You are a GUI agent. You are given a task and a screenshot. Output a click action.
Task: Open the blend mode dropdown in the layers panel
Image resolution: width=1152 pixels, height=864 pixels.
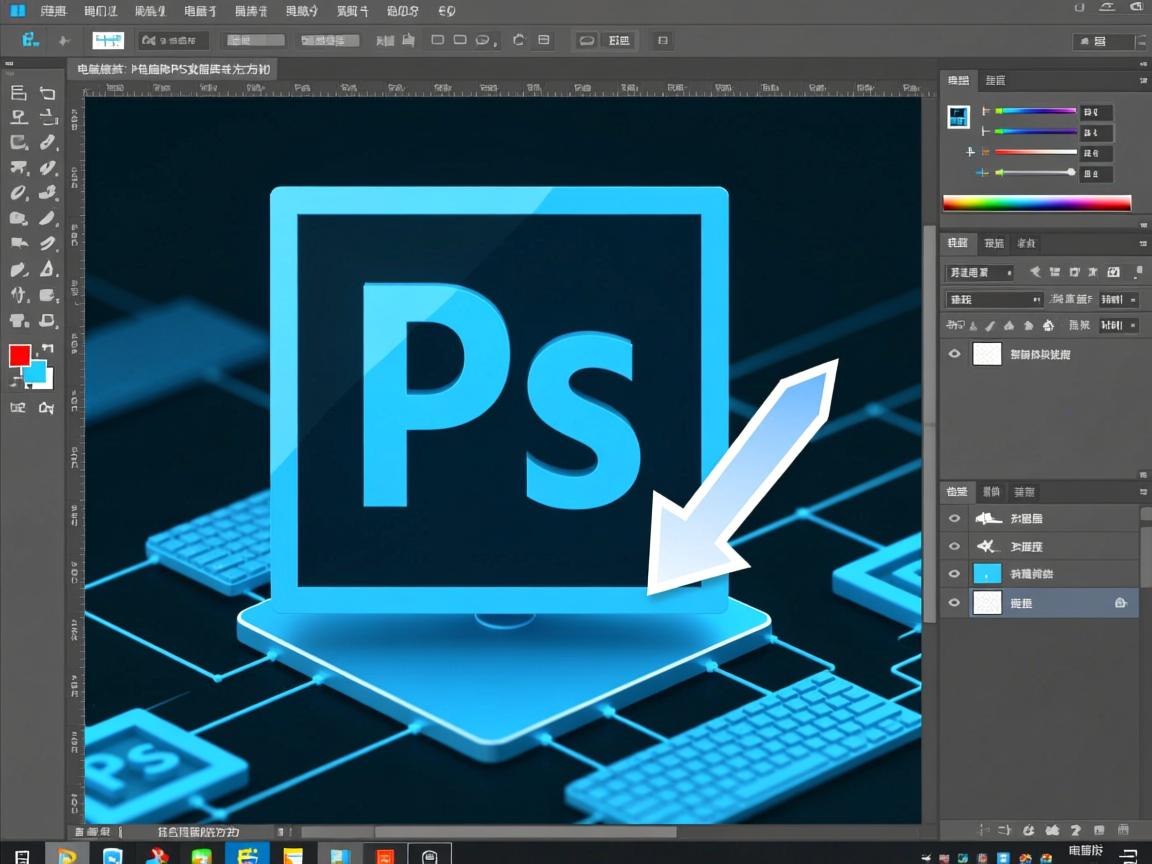pyautogui.click(x=994, y=299)
